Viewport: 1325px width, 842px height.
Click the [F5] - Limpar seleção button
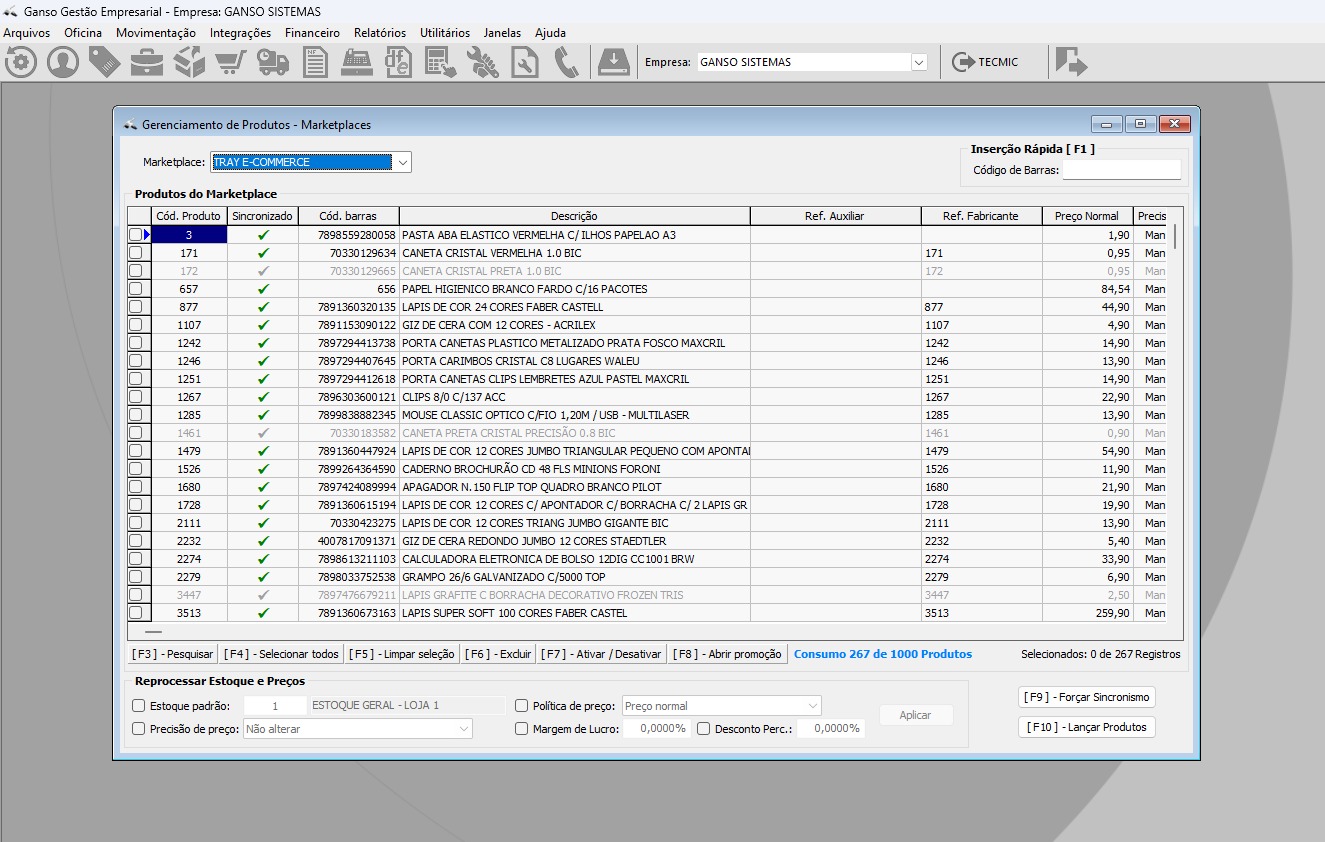402,654
